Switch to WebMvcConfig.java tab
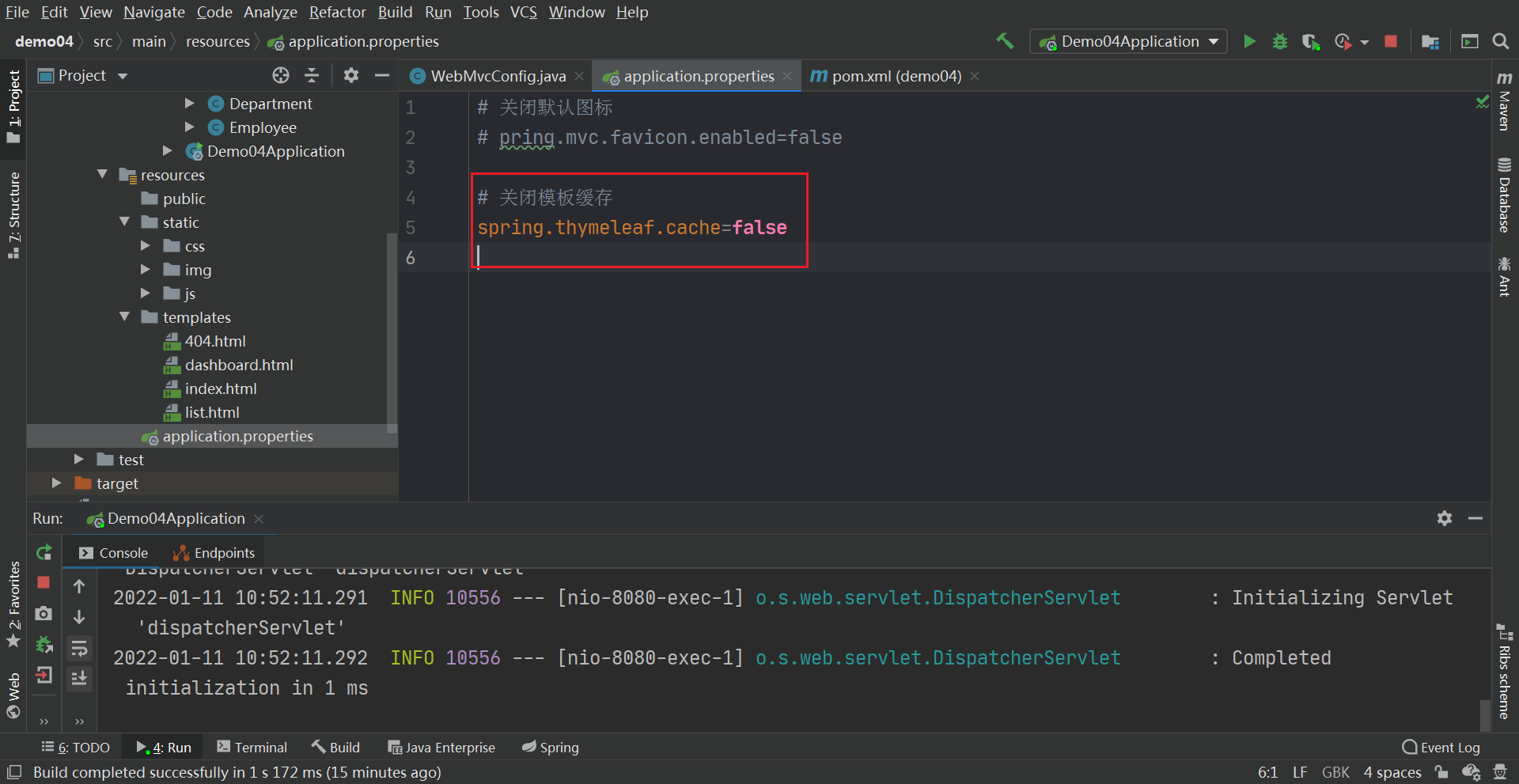This screenshot has width=1519, height=784. tap(497, 76)
